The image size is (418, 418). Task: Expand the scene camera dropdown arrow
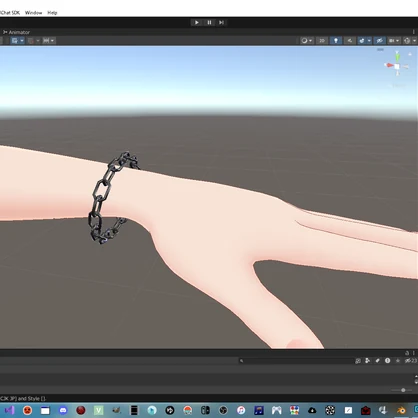398,41
